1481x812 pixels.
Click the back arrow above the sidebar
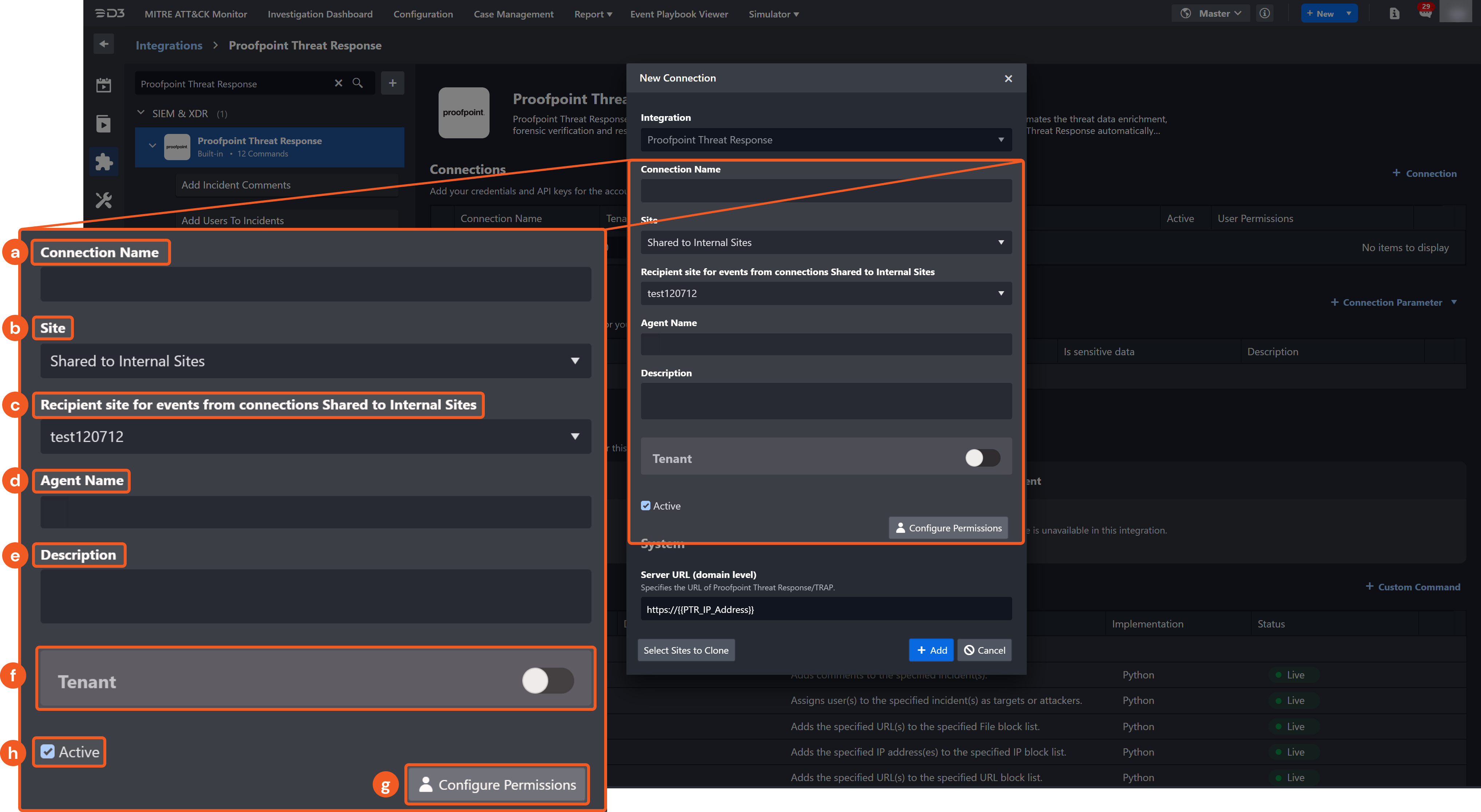(104, 44)
